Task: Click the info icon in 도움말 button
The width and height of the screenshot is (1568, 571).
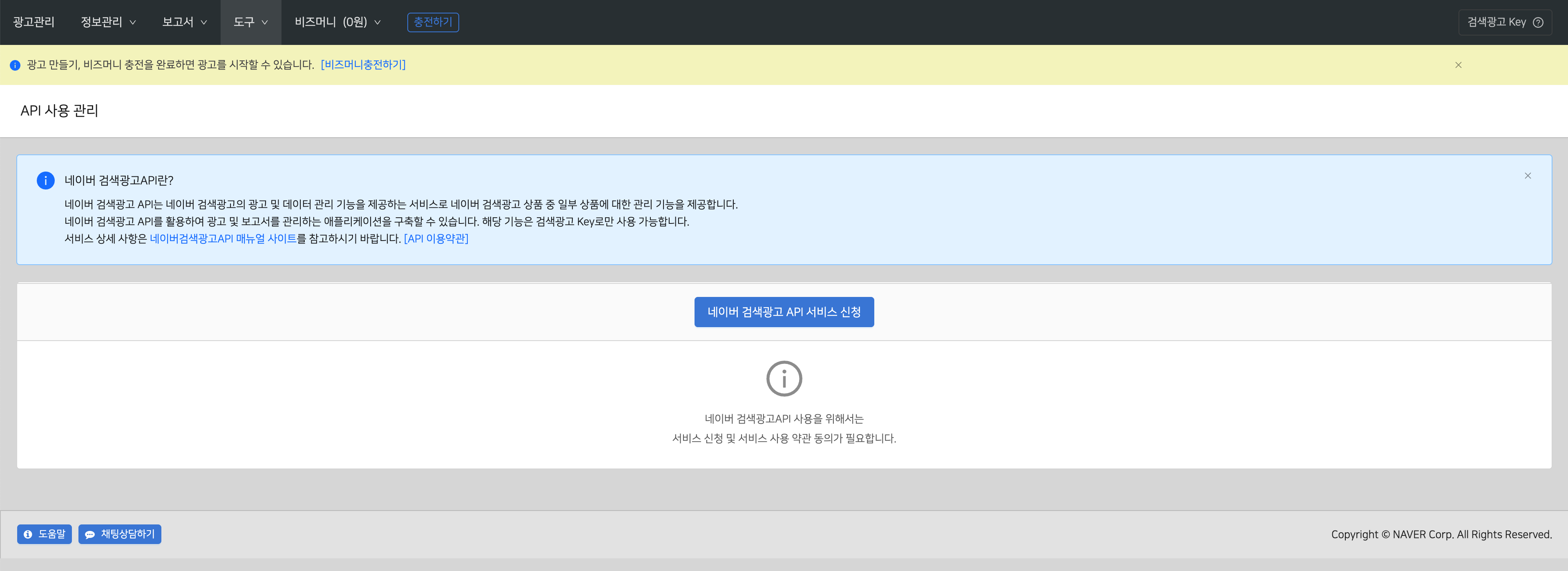Action: click(x=28, y=535)
